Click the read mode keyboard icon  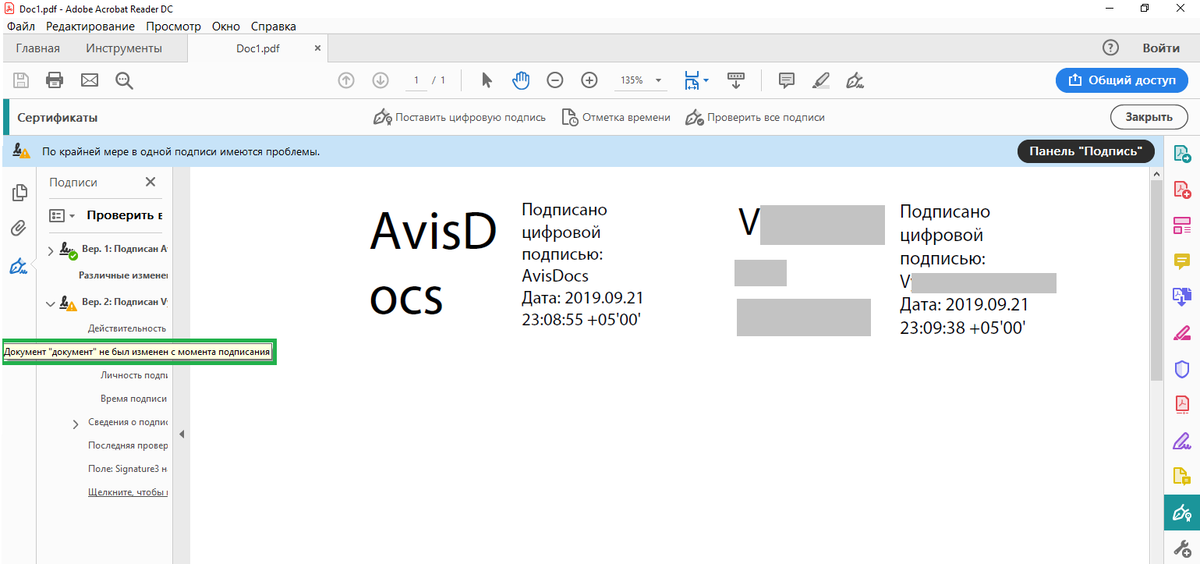click(x=736, y=80)
